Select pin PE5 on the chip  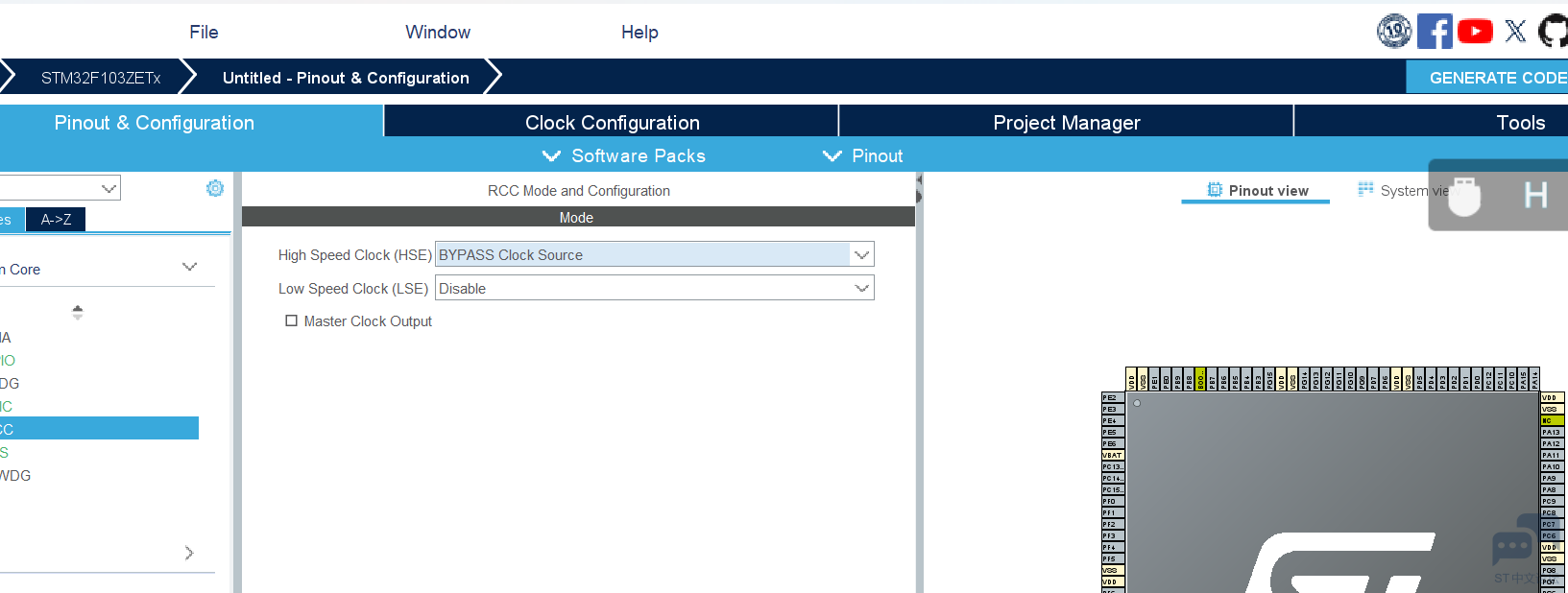pyautogui.click(x=1113, y=432)
